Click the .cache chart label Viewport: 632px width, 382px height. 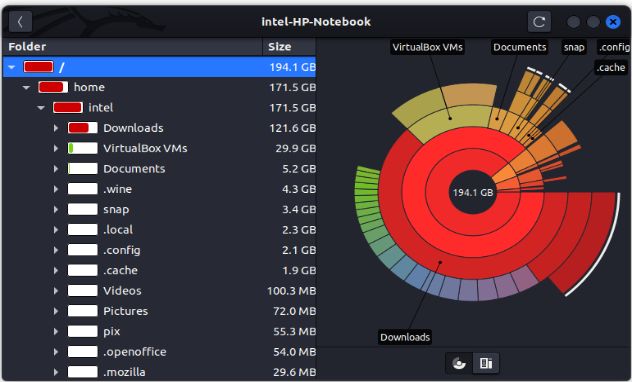pos(611,68)
